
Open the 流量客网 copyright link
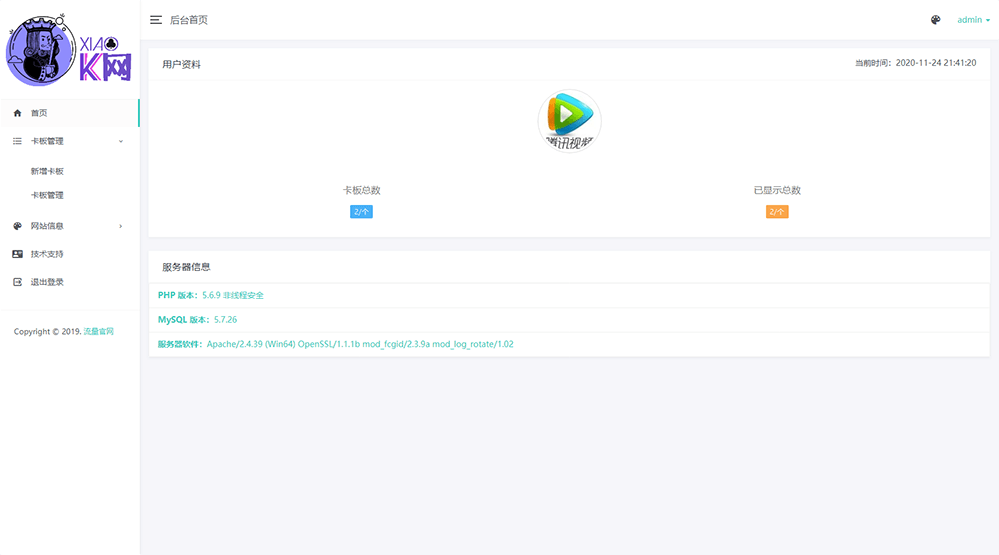98,331
